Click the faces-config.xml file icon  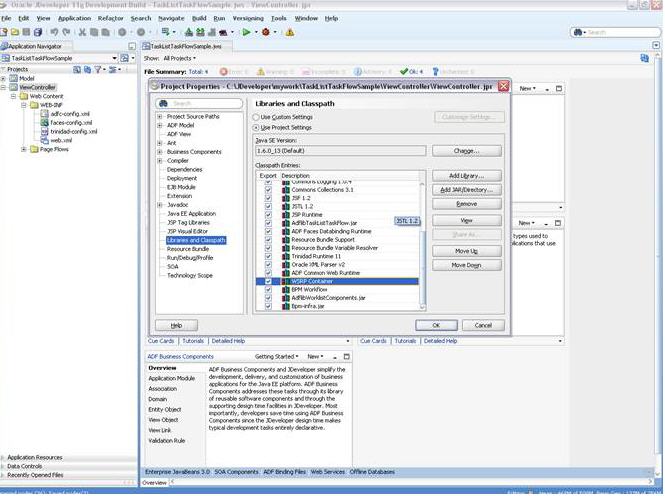[44, 123]
